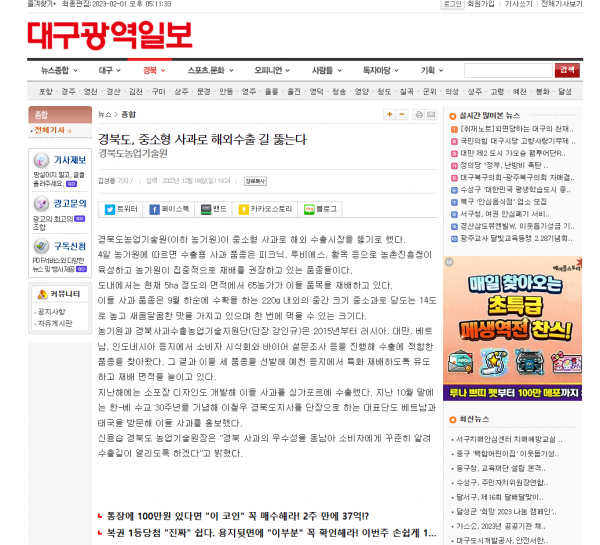Select 구미 in region submenu

[x=158, y=91]
